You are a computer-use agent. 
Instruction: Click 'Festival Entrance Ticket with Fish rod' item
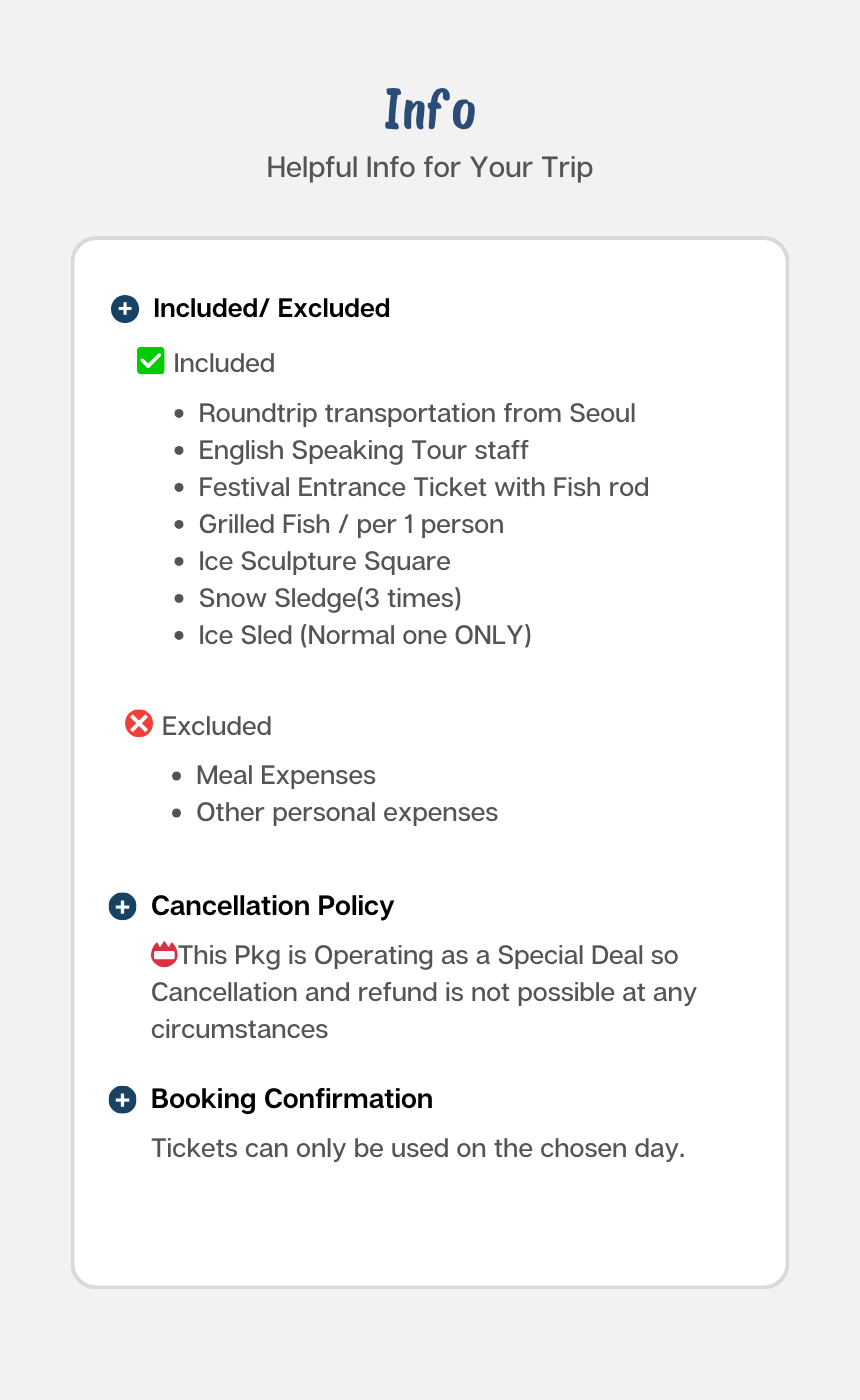coord(423,487)
